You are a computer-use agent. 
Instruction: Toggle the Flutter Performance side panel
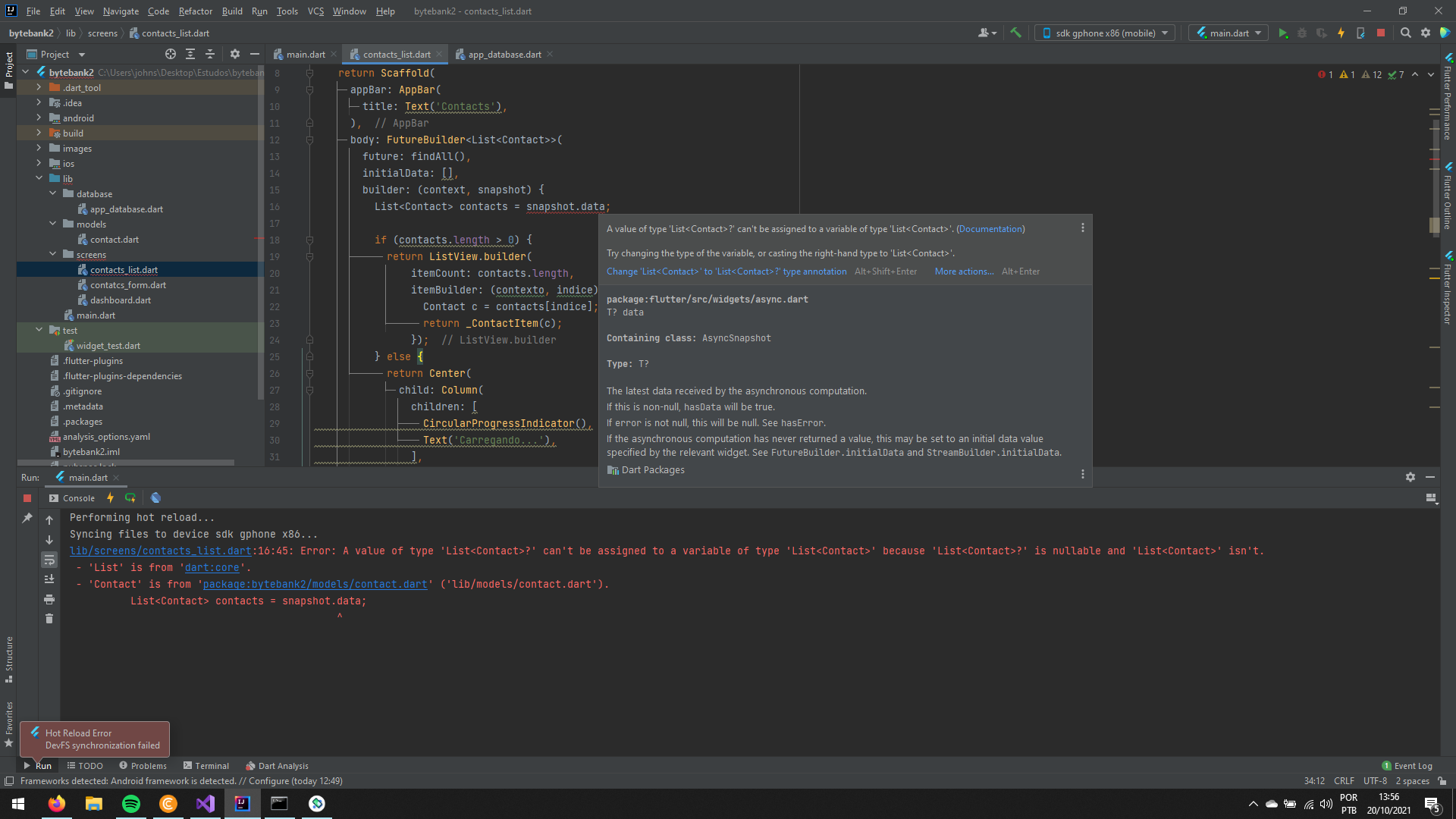[x=1448, y=96]
